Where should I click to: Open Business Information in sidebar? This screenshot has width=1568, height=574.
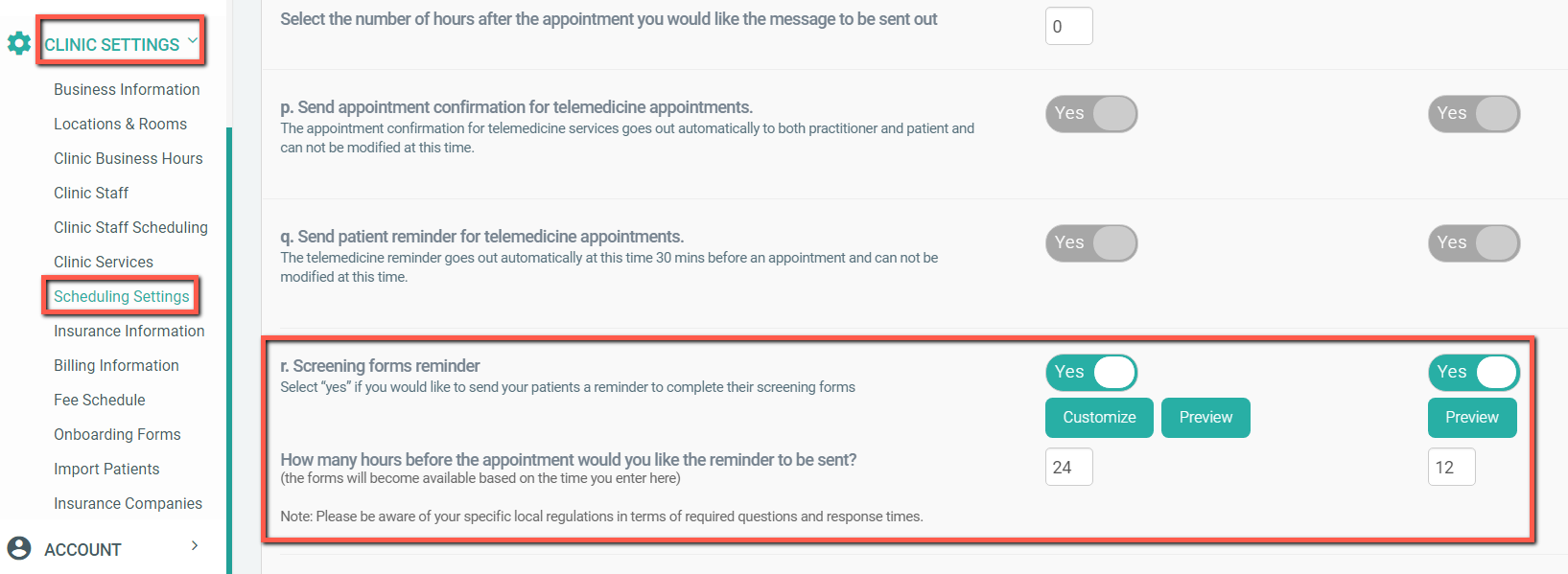[127, 89]
